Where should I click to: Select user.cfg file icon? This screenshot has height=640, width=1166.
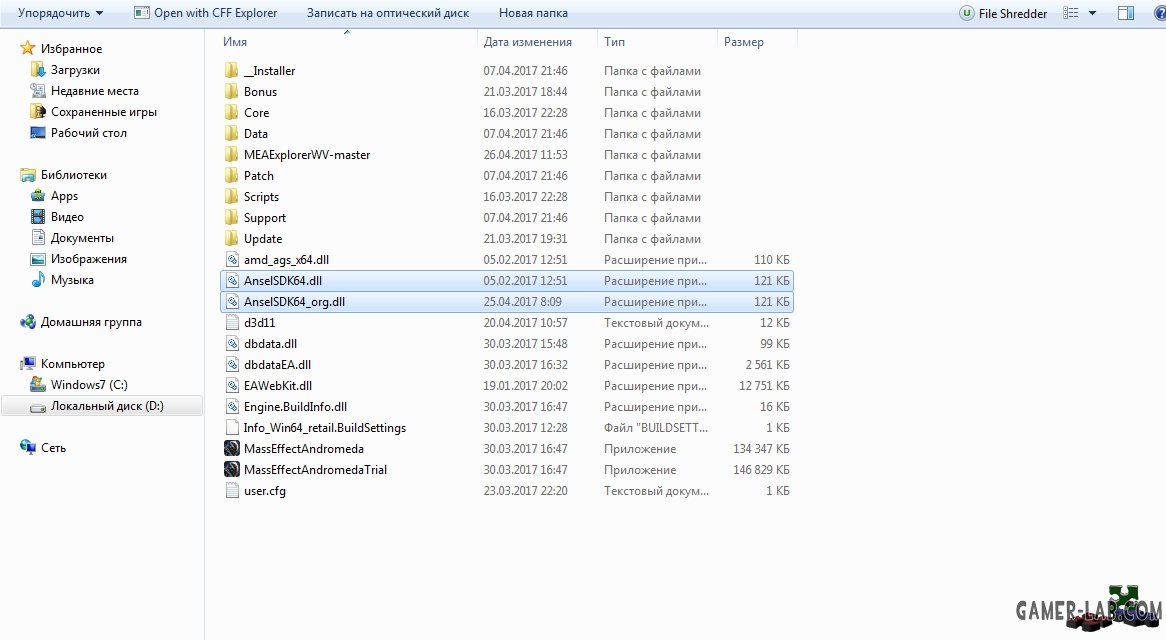pos(232,491)
